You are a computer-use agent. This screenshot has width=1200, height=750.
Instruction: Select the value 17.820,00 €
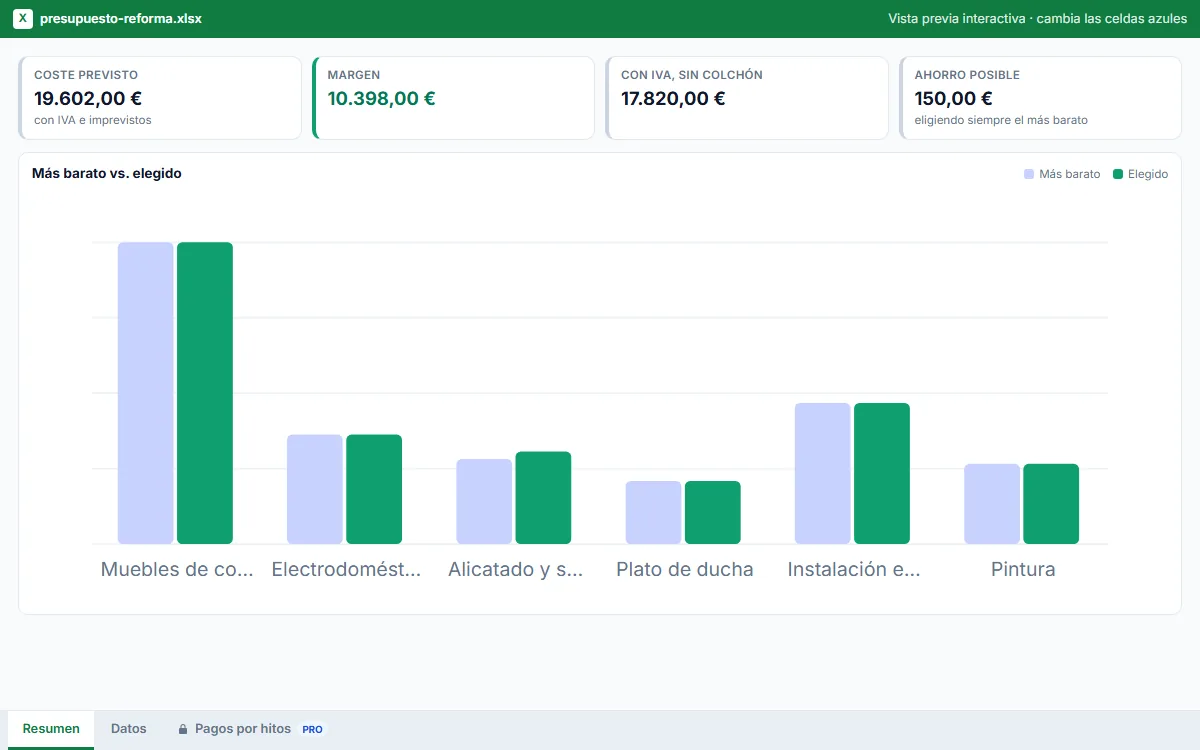pos(673,98)
